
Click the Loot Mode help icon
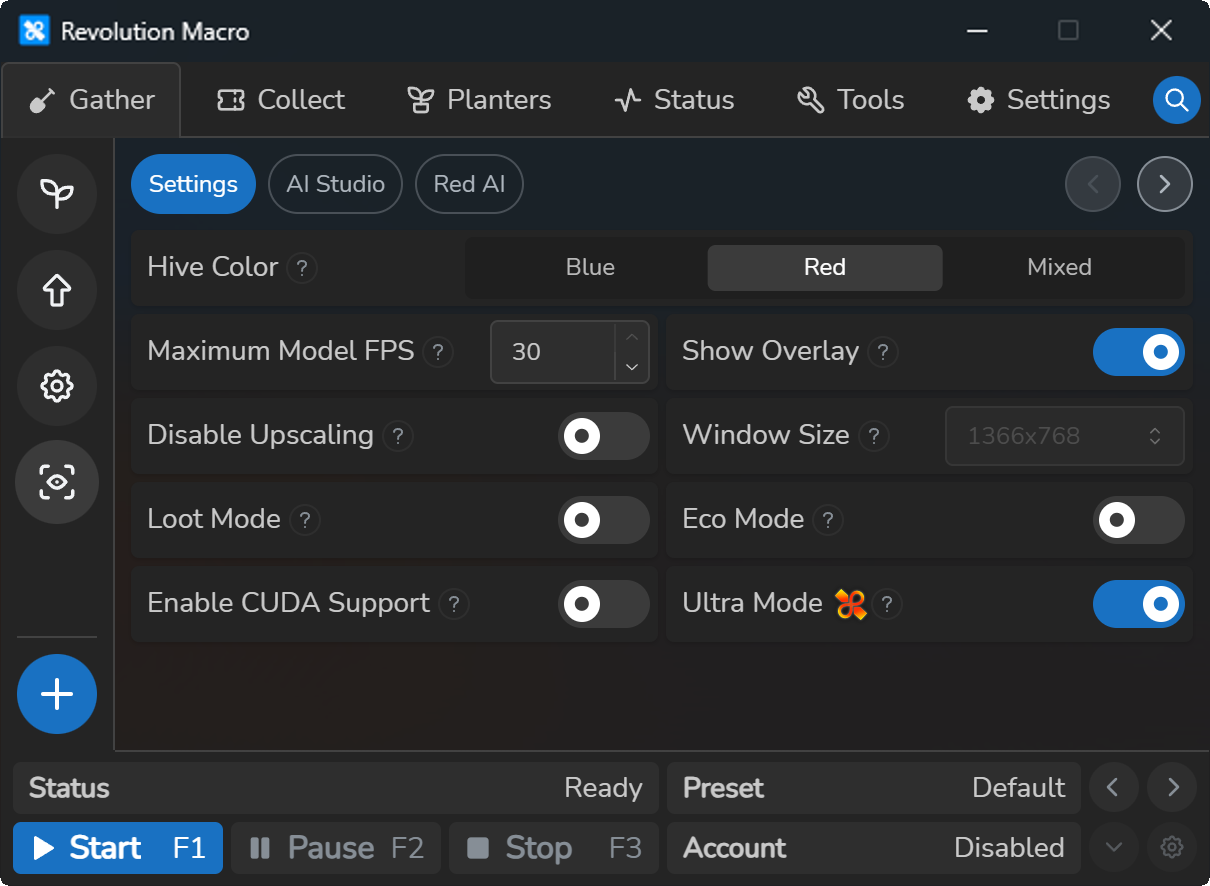[x=305, y=520]
